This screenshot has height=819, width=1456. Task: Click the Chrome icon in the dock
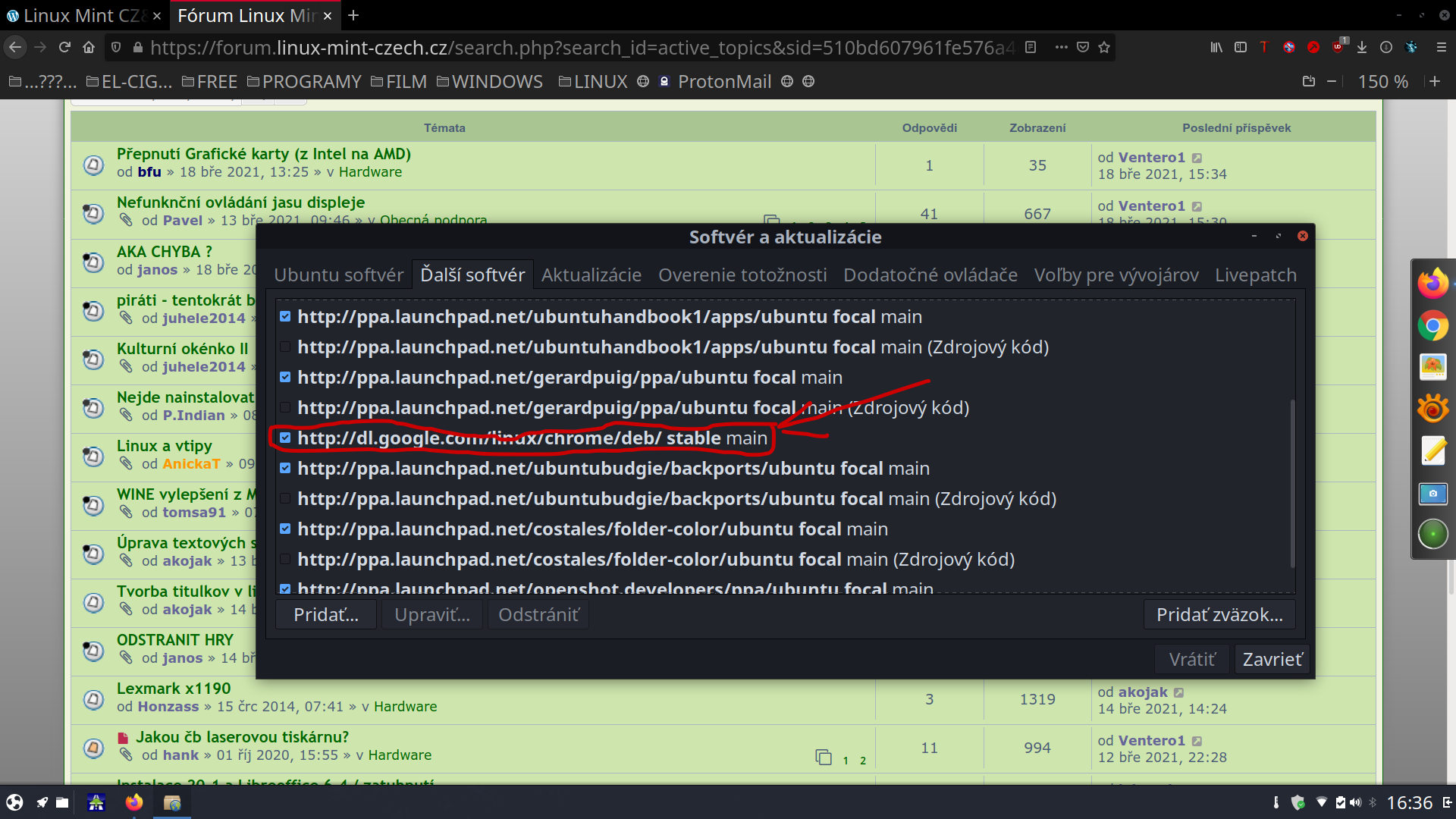click(x=1432, y=327)
